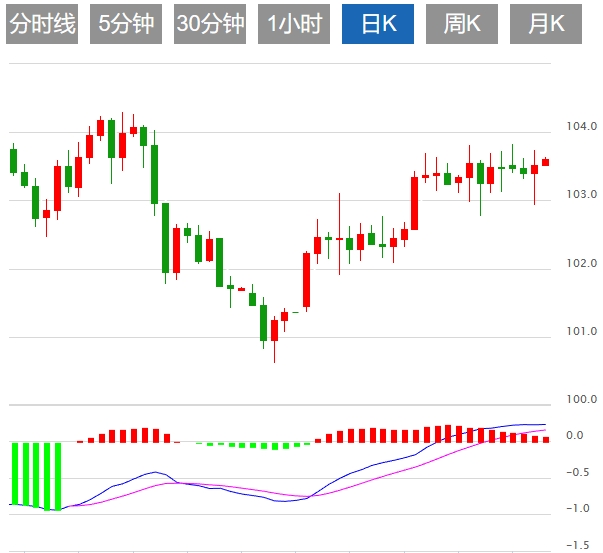
Task: Click the 101.0 price axis label
Action: click(x=575, y=331)
